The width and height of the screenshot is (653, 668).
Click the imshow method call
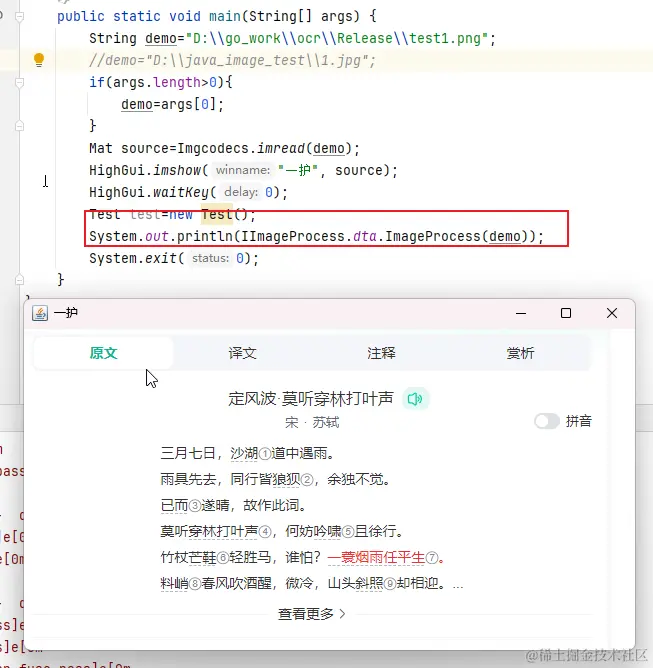[x=177, y=170]
